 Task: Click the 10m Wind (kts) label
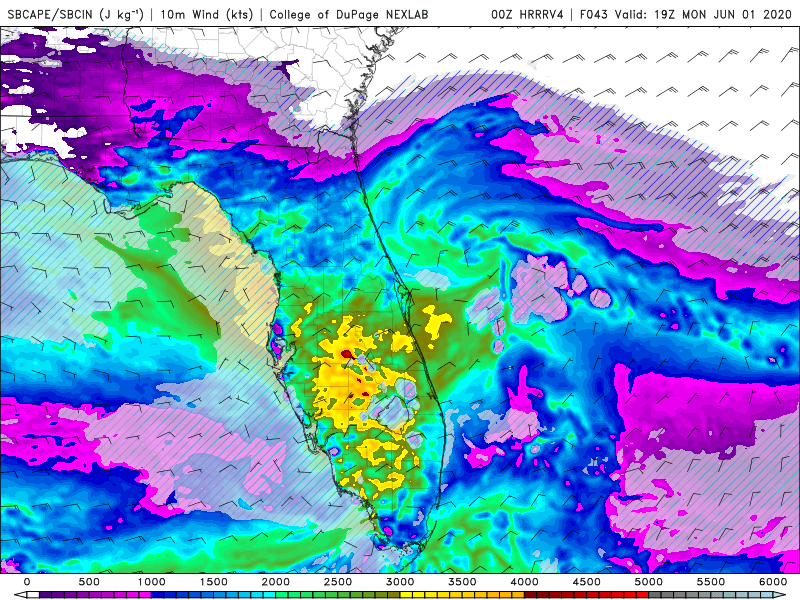tap(207, 14)
